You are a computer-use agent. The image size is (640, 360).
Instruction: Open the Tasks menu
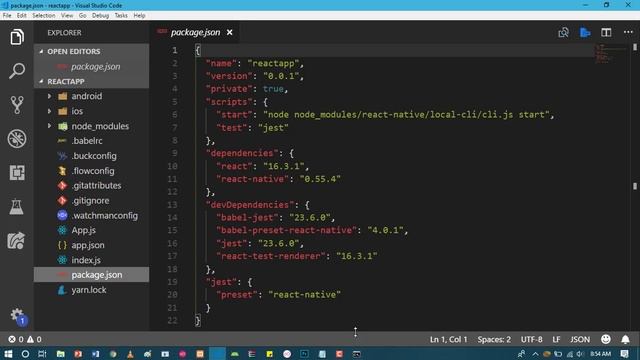[121, 16]
